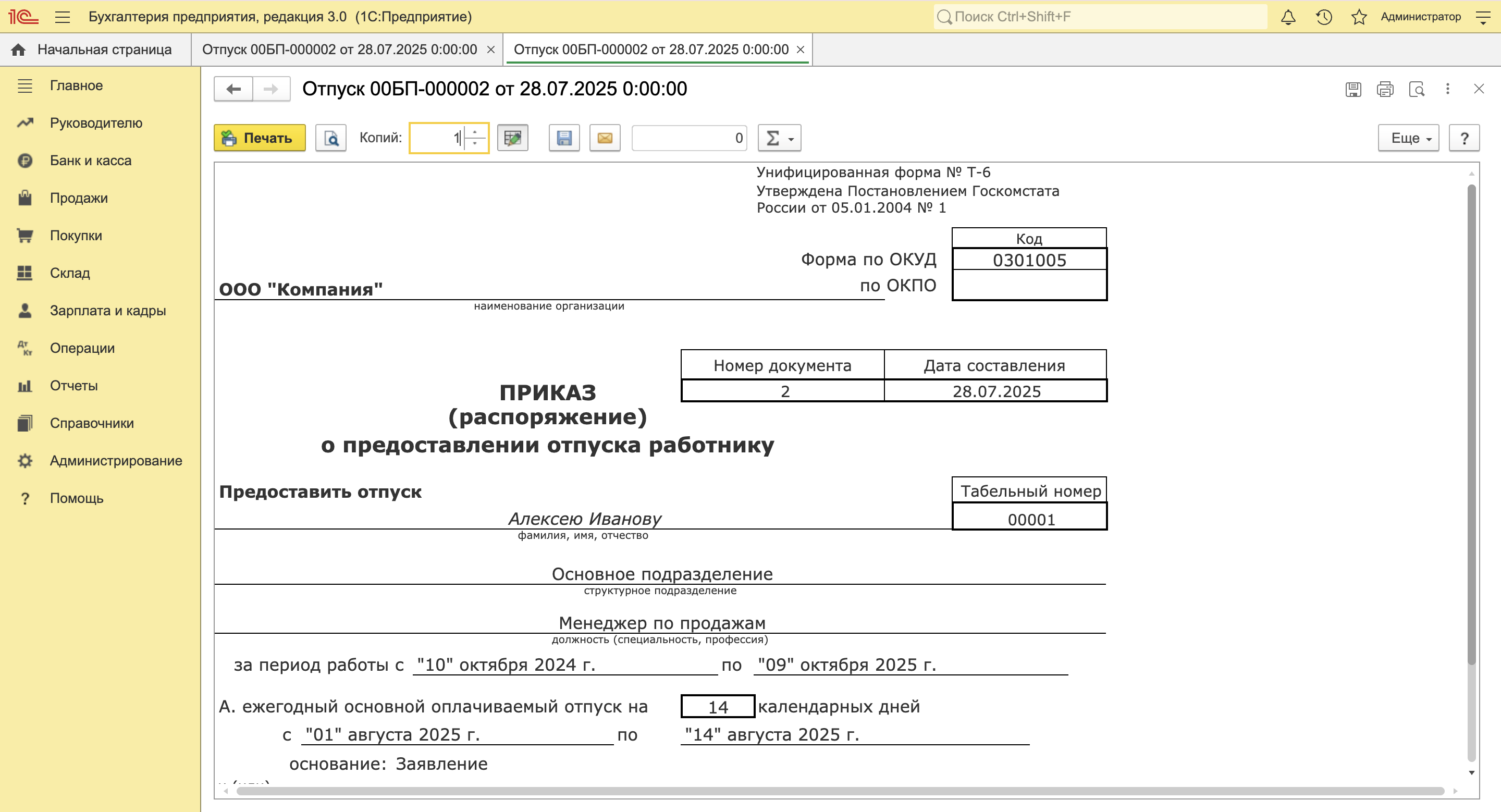Image resolution: width=1501 pixels, height=812 pixels.
Task: Open favorites star icon
Action: [x=1359, y=17]
